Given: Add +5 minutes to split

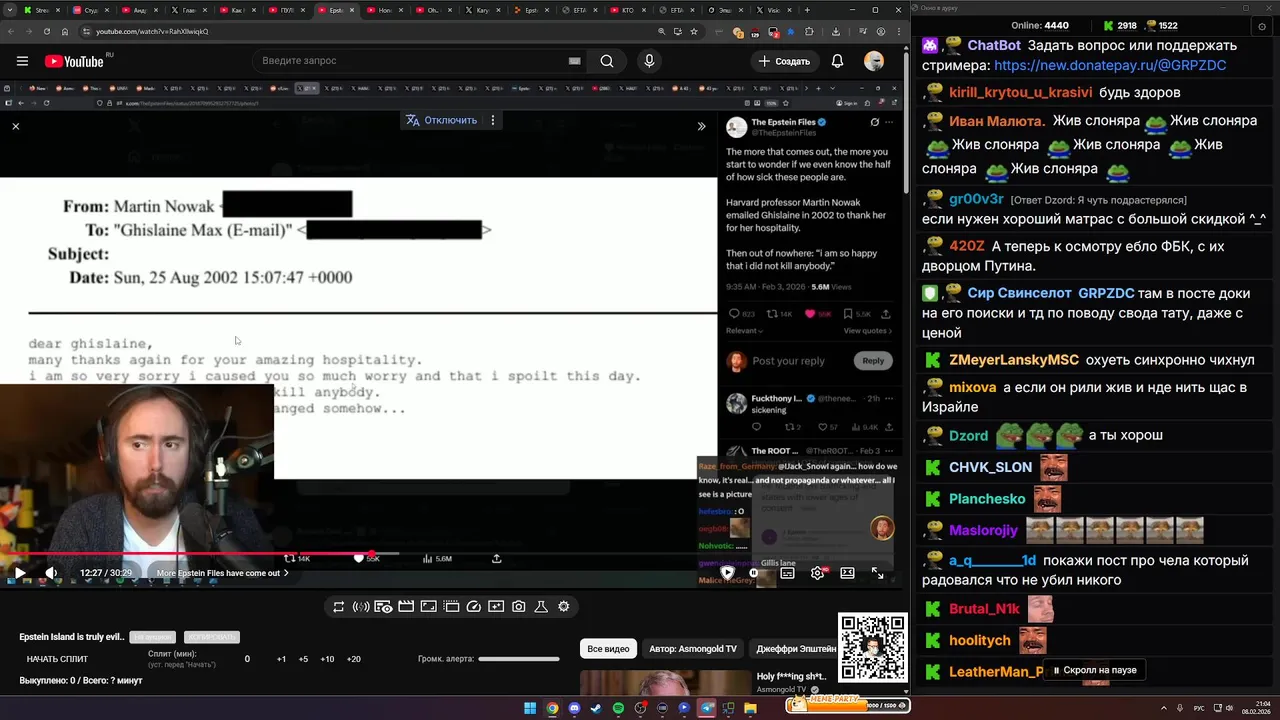Looking at the screenshot, I should point(303,659).
